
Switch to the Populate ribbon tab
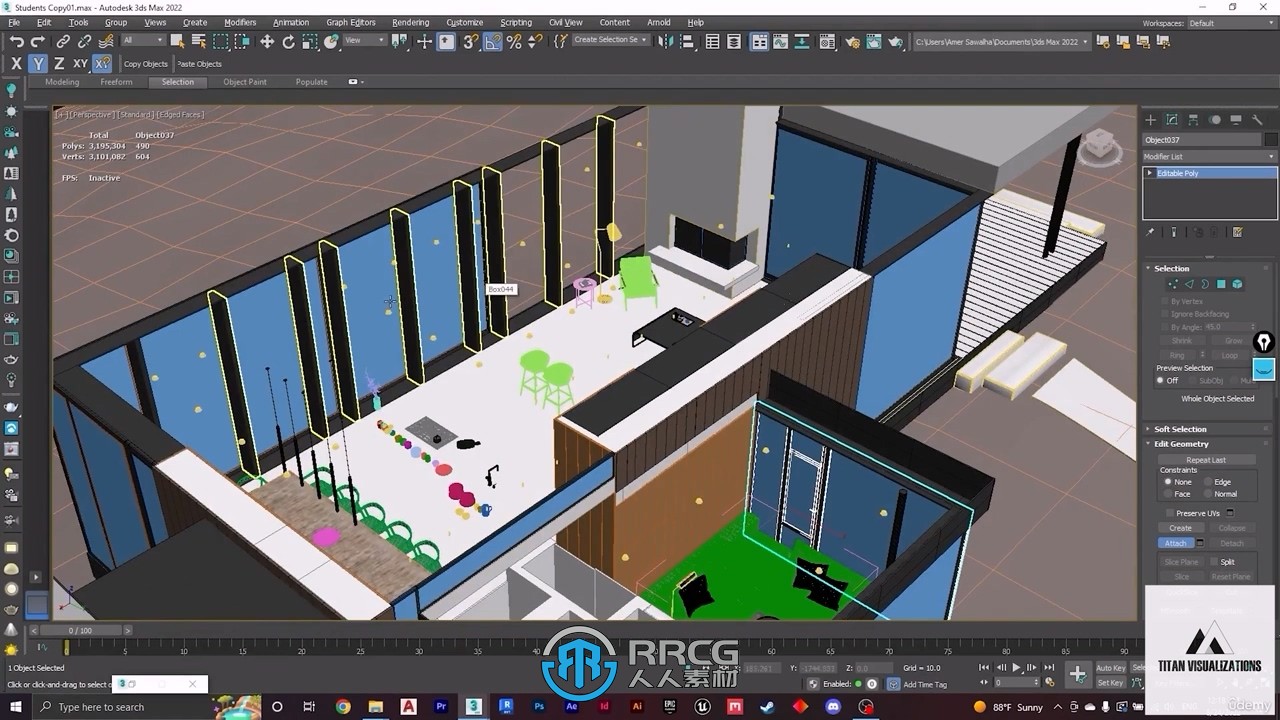[311, 82]
